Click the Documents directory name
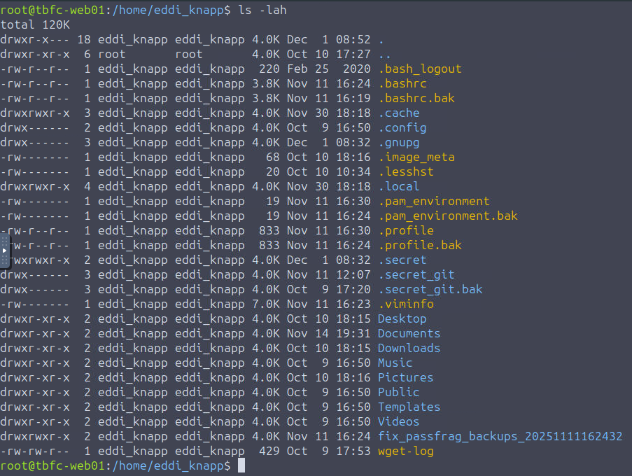The width and height of the screenshot is (632, 476). 408,334
